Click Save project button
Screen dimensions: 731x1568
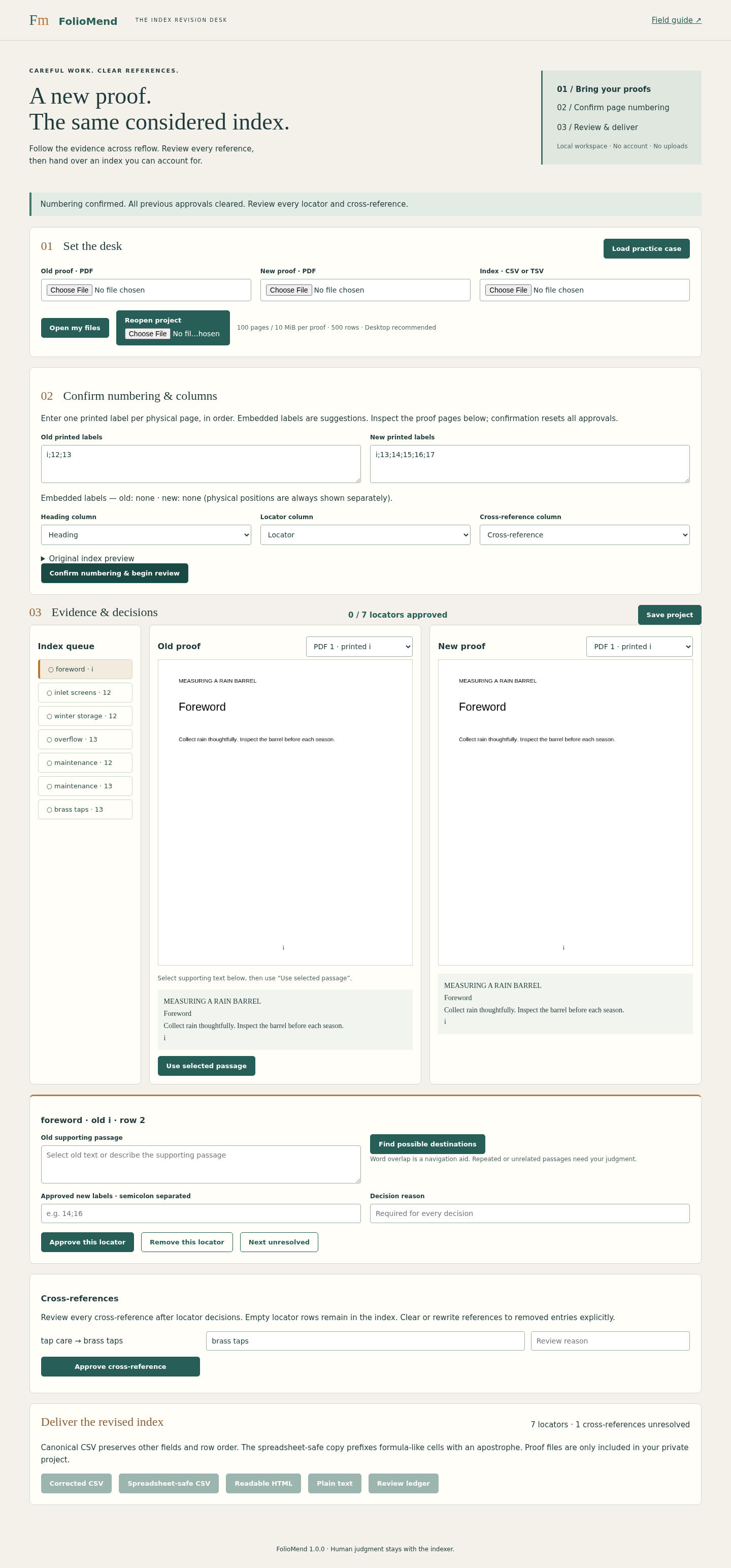[x=669, y=615]
